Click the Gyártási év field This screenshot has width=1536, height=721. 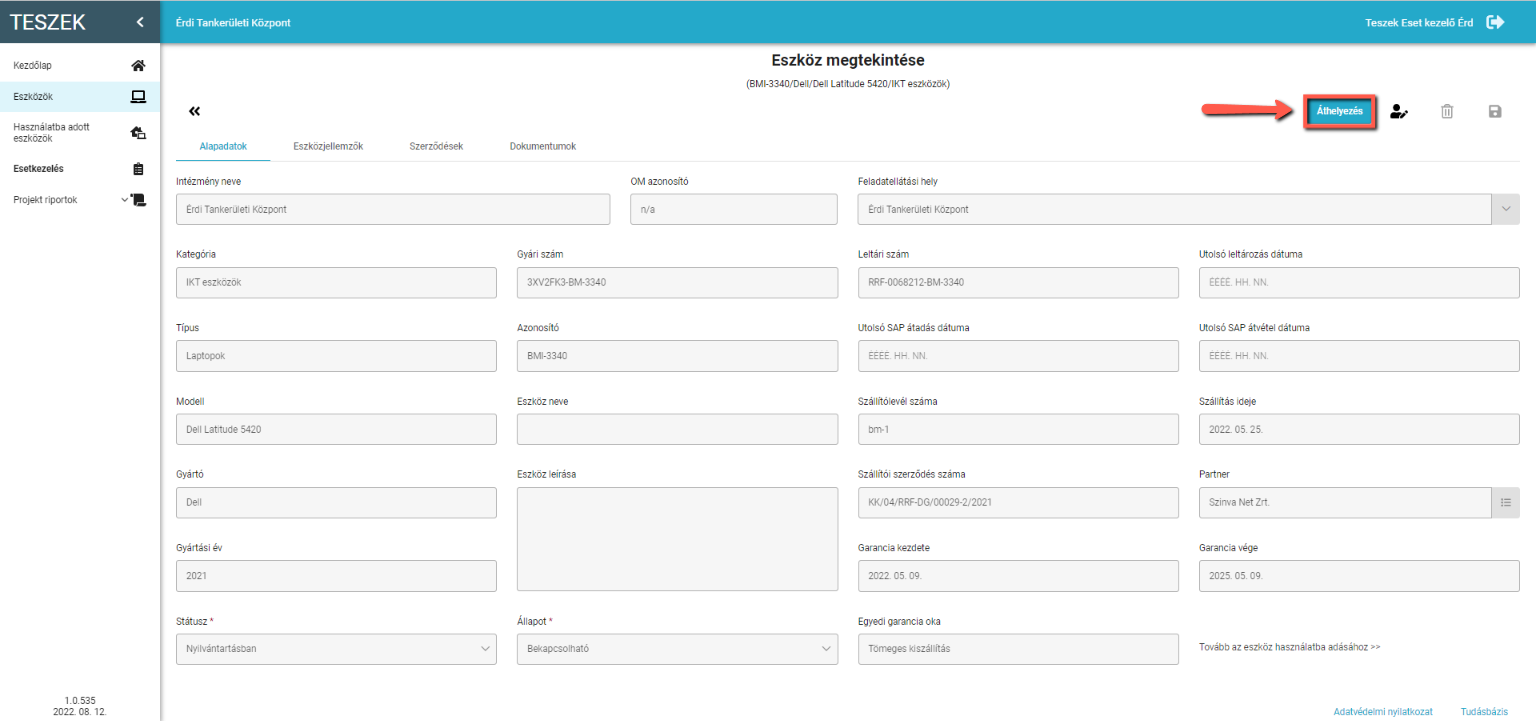pyautogui.click(x=336, y=575)
